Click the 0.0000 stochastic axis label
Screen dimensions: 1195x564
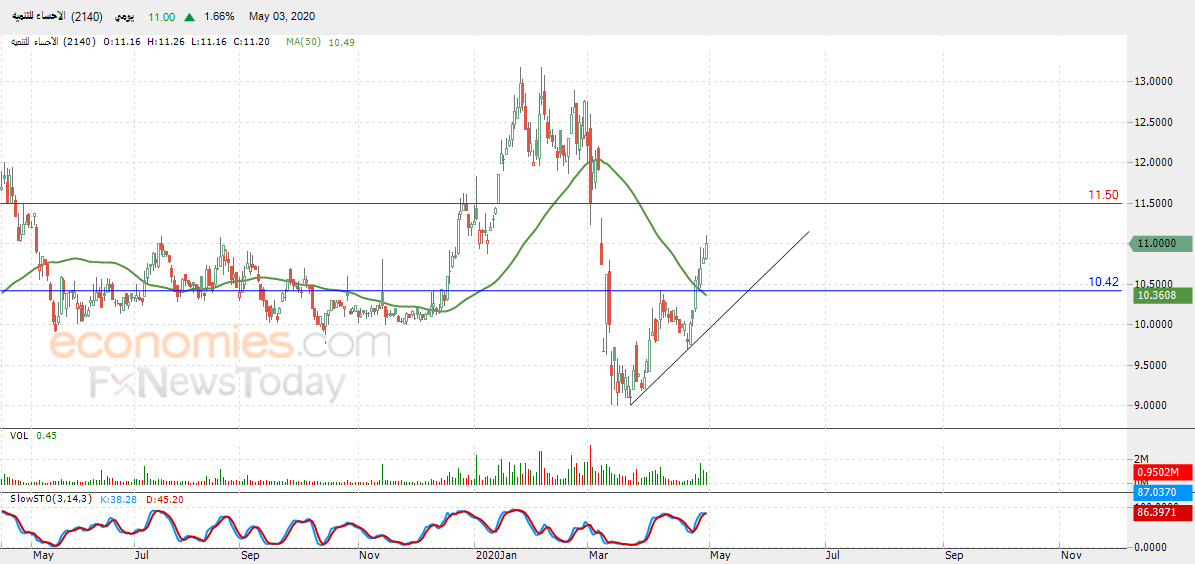point(1150,546)
